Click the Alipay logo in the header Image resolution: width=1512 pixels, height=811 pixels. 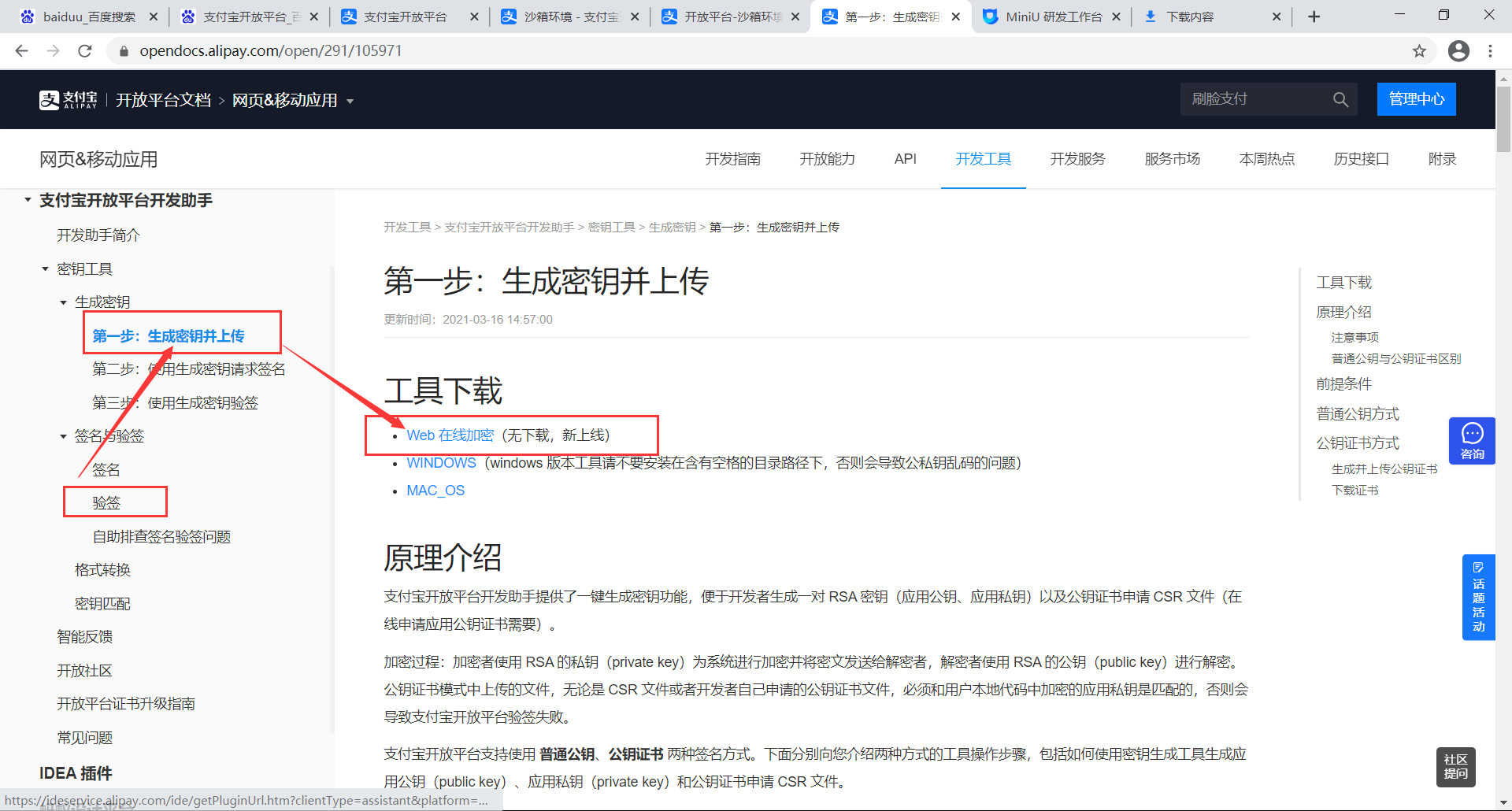pyautogui.click(x=69, y=100)
